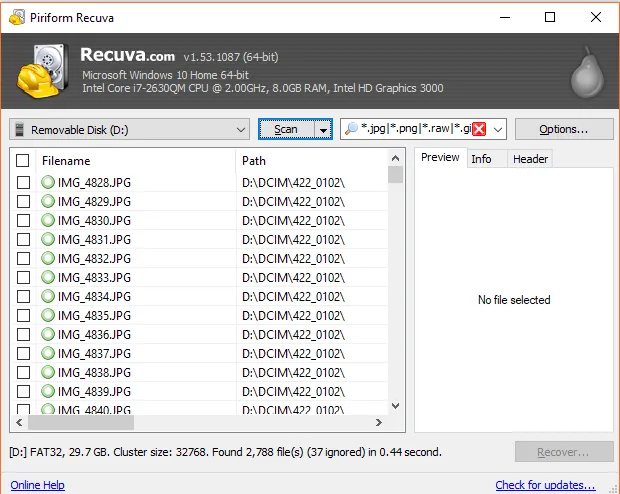Check the box for IMG_4833.JPG

(23, 277)
